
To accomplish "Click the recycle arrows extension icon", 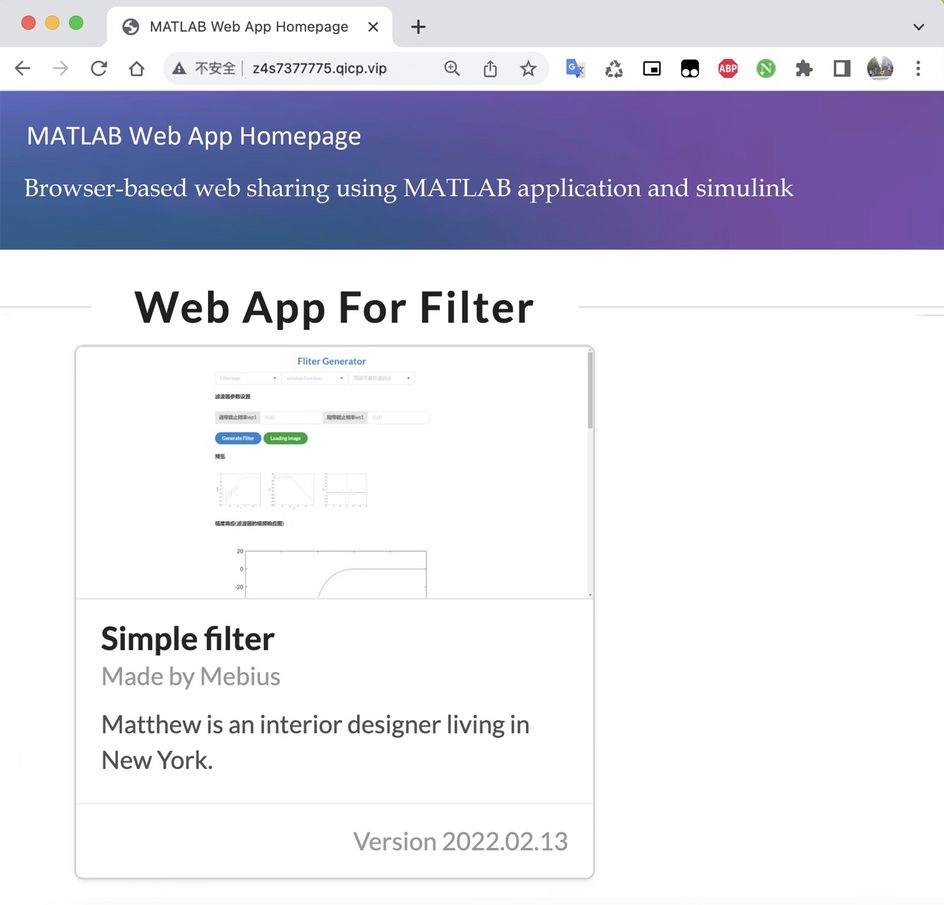I will (614, 68).
